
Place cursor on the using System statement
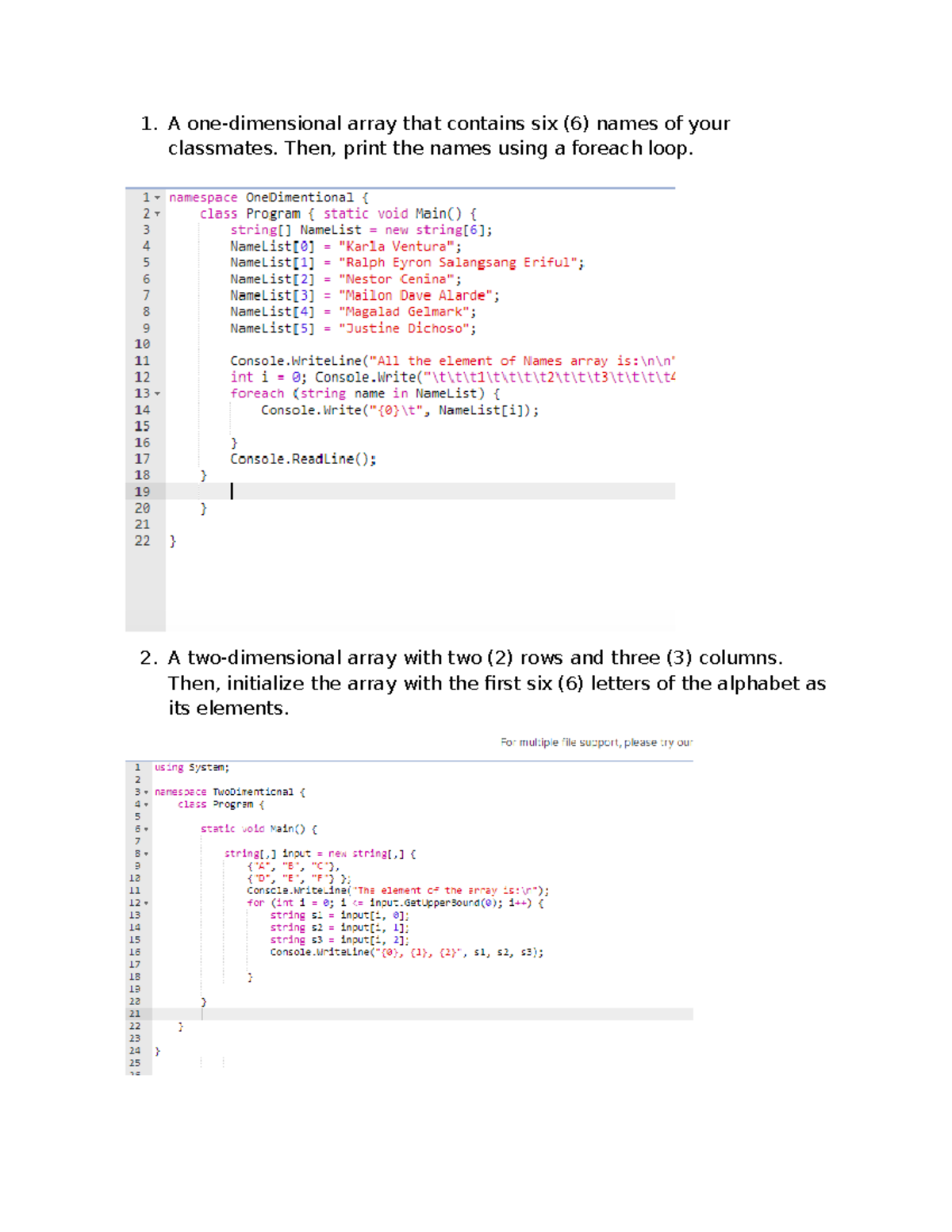coord(190,767)
